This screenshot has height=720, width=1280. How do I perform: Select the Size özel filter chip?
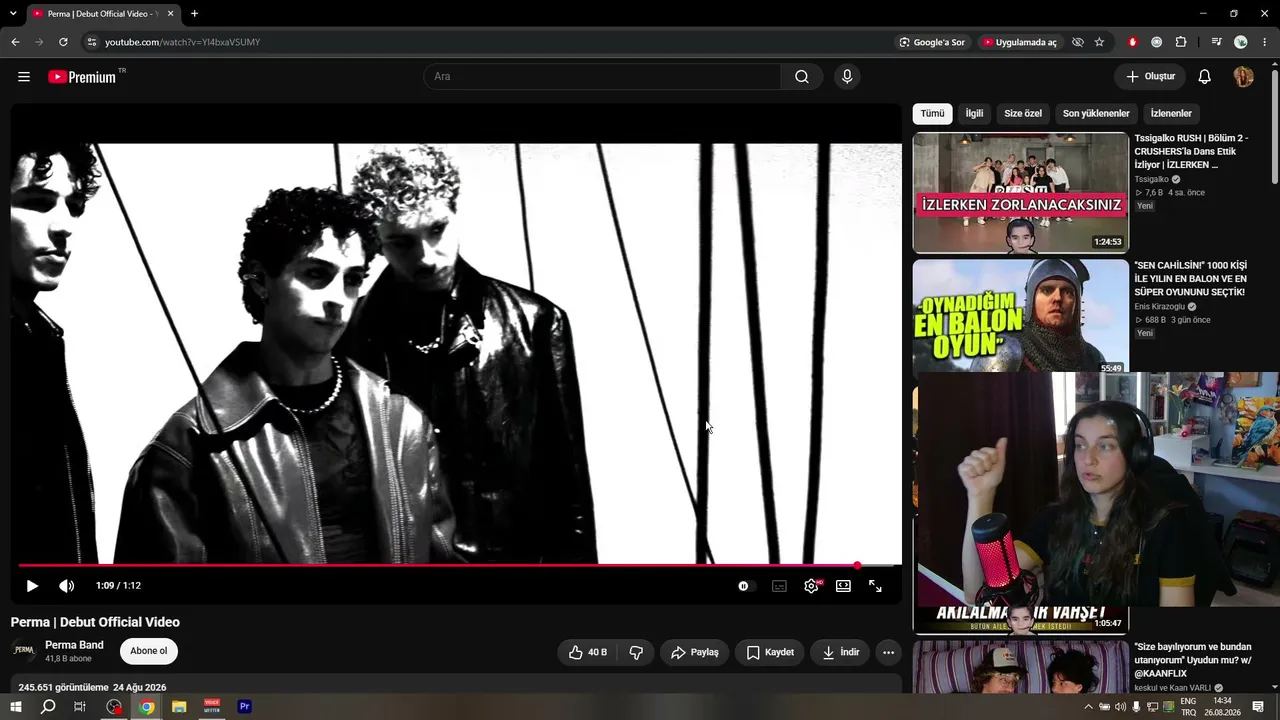coord(1023,114)
